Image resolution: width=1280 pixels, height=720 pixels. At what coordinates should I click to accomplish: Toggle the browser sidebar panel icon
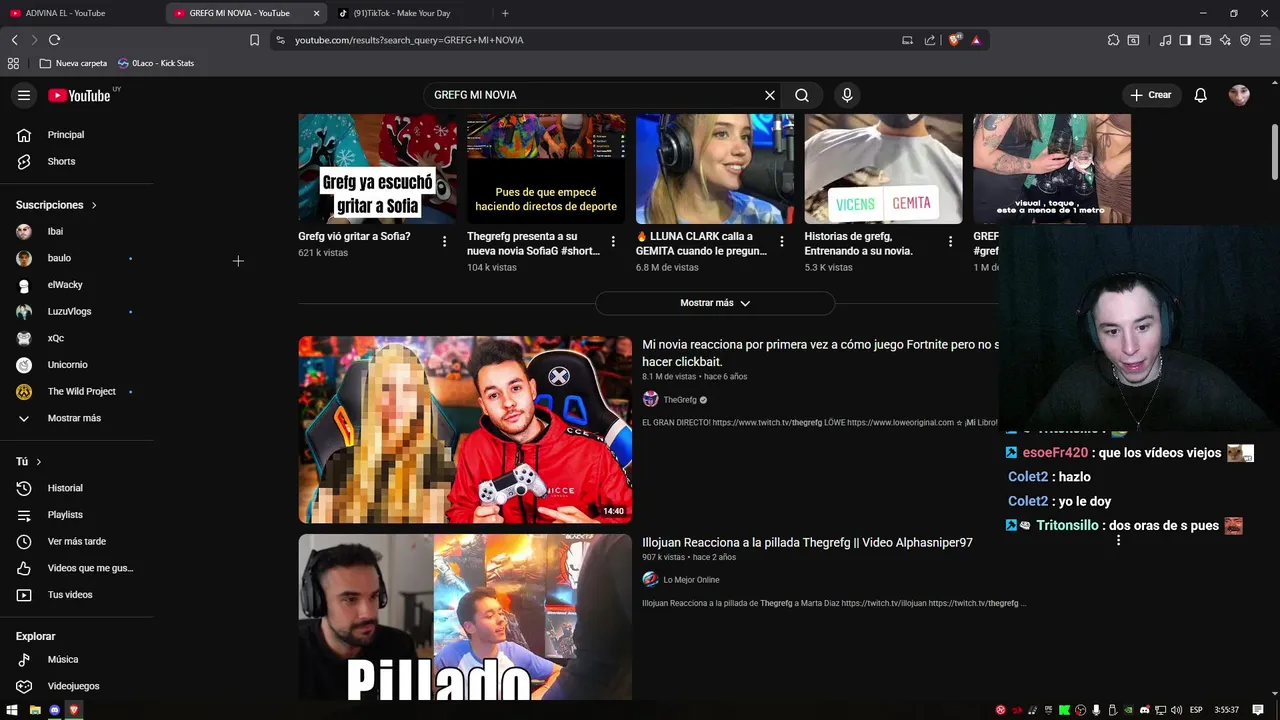pos(1185,40)
